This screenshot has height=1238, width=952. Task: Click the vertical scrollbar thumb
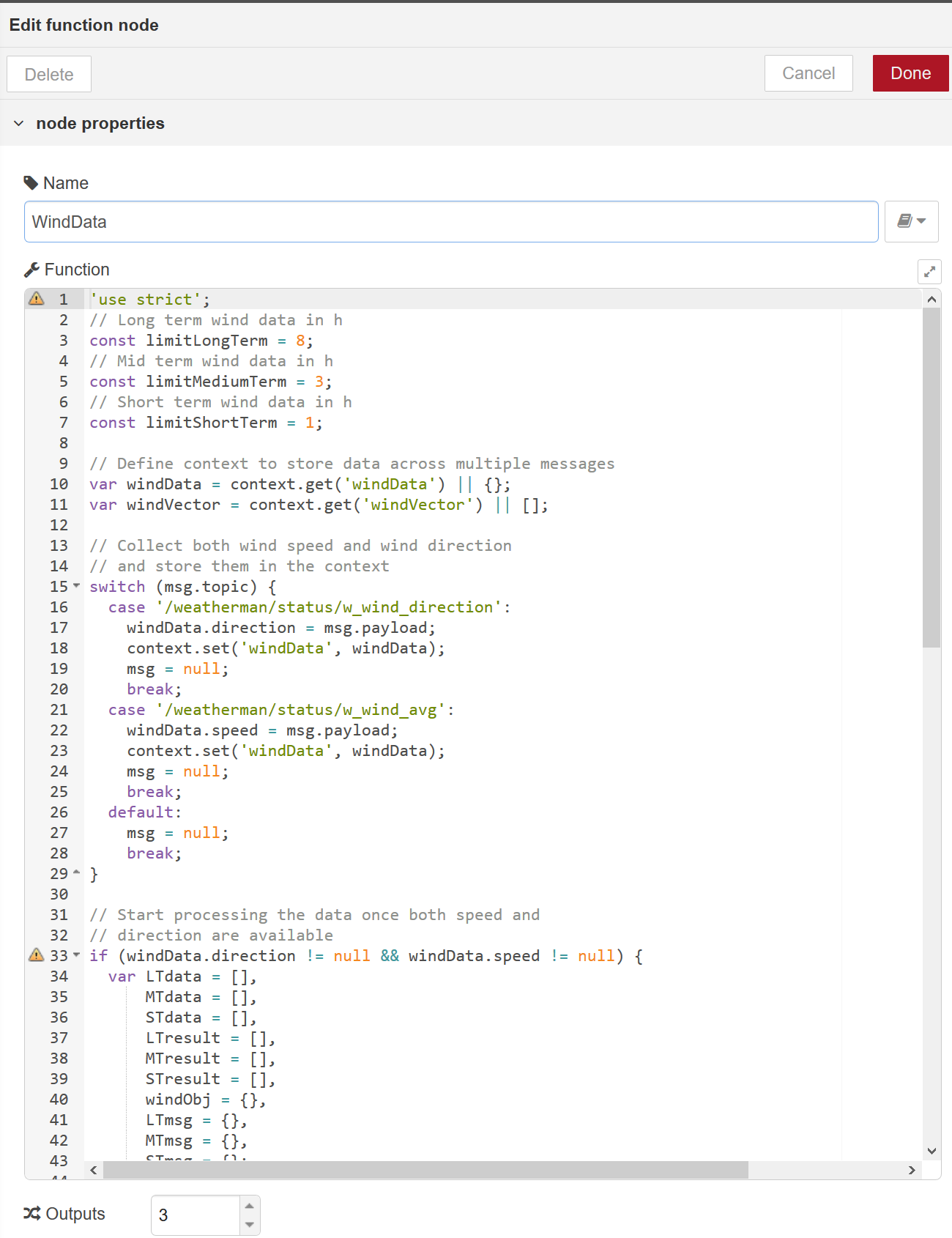click(931, 478)
